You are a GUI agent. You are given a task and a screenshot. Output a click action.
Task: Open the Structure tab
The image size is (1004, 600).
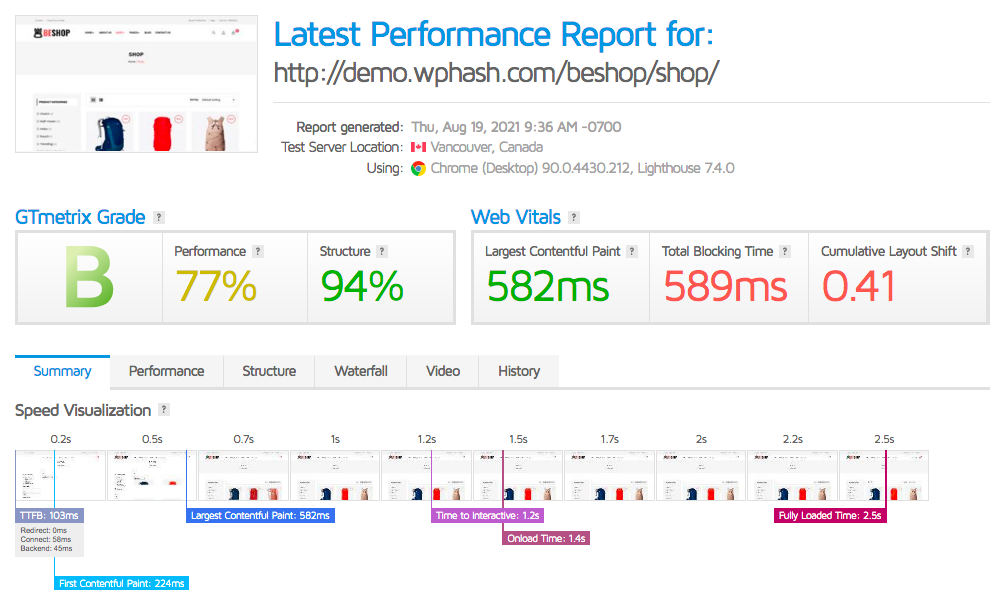269,371
